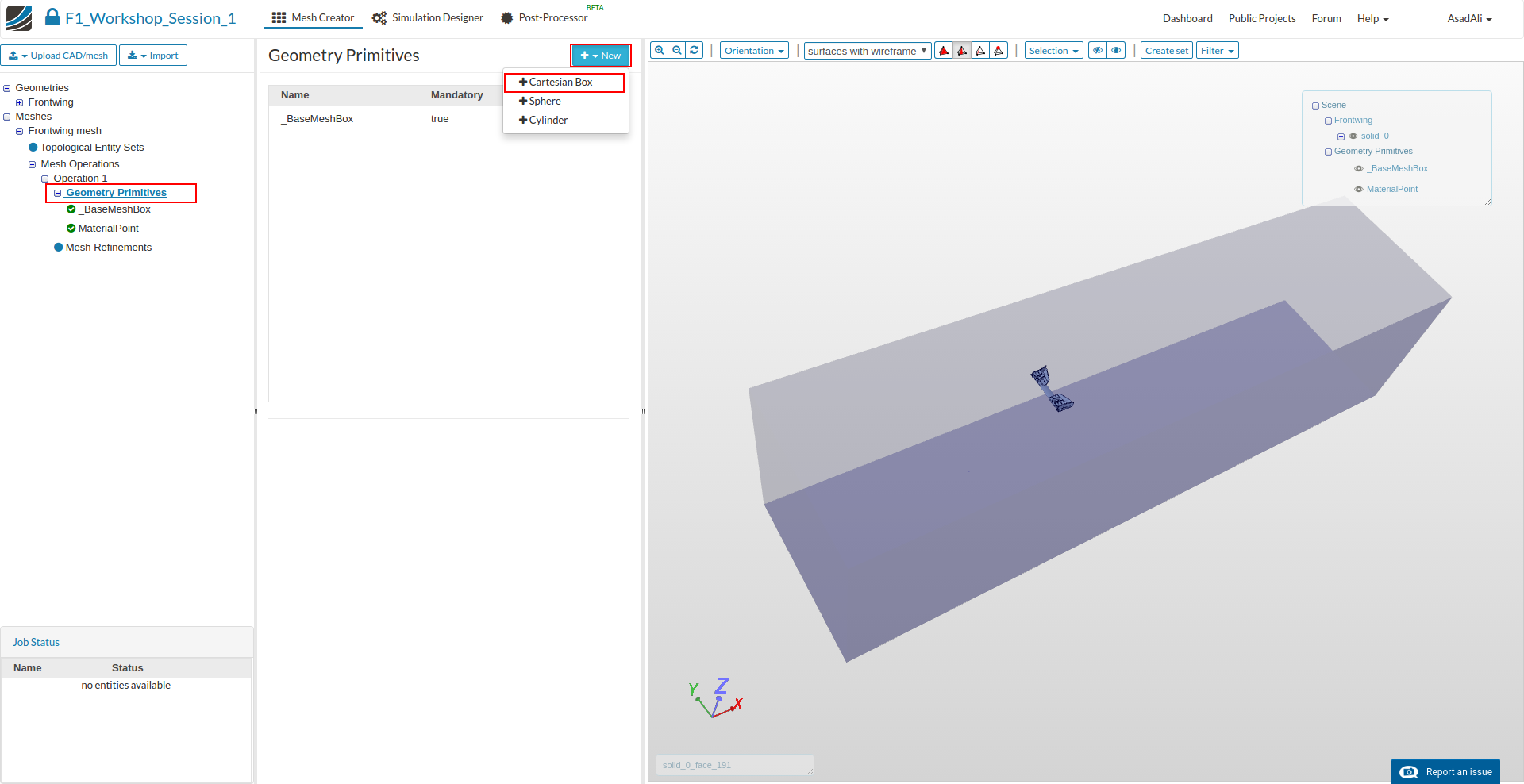Click the zoom out magnifier icon
The image size is (1524, 784).
click(677, 50)
